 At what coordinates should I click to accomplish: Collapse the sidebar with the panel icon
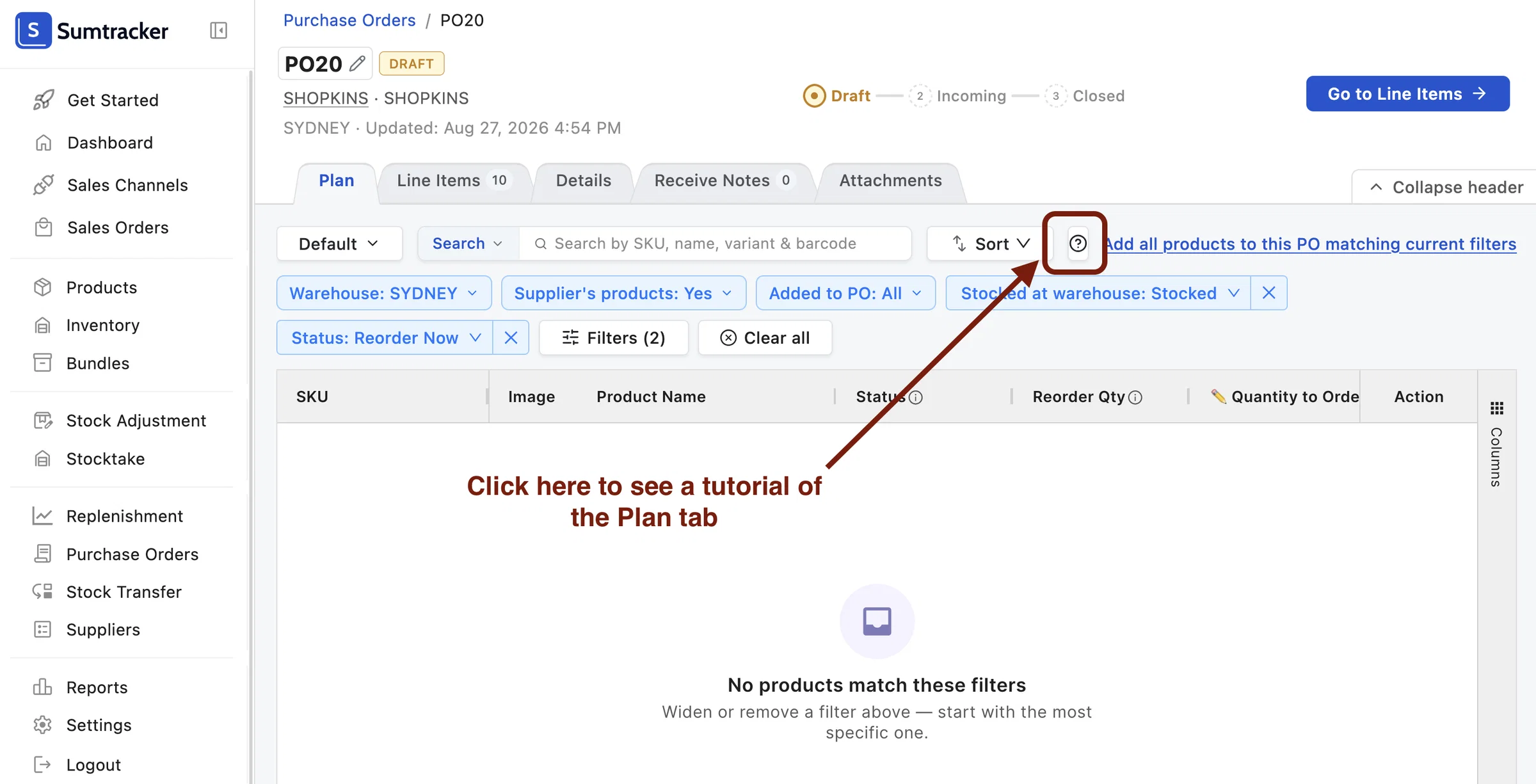click(218, 30)
